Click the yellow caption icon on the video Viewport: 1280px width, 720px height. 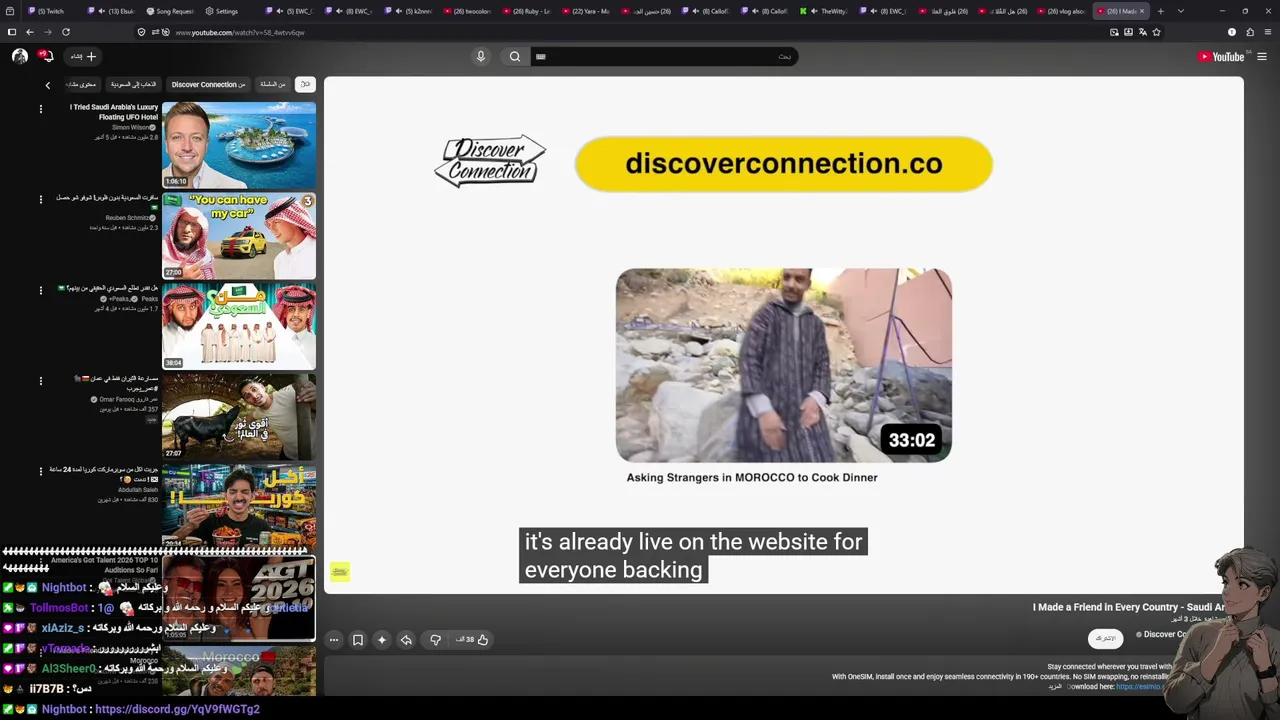340,572
